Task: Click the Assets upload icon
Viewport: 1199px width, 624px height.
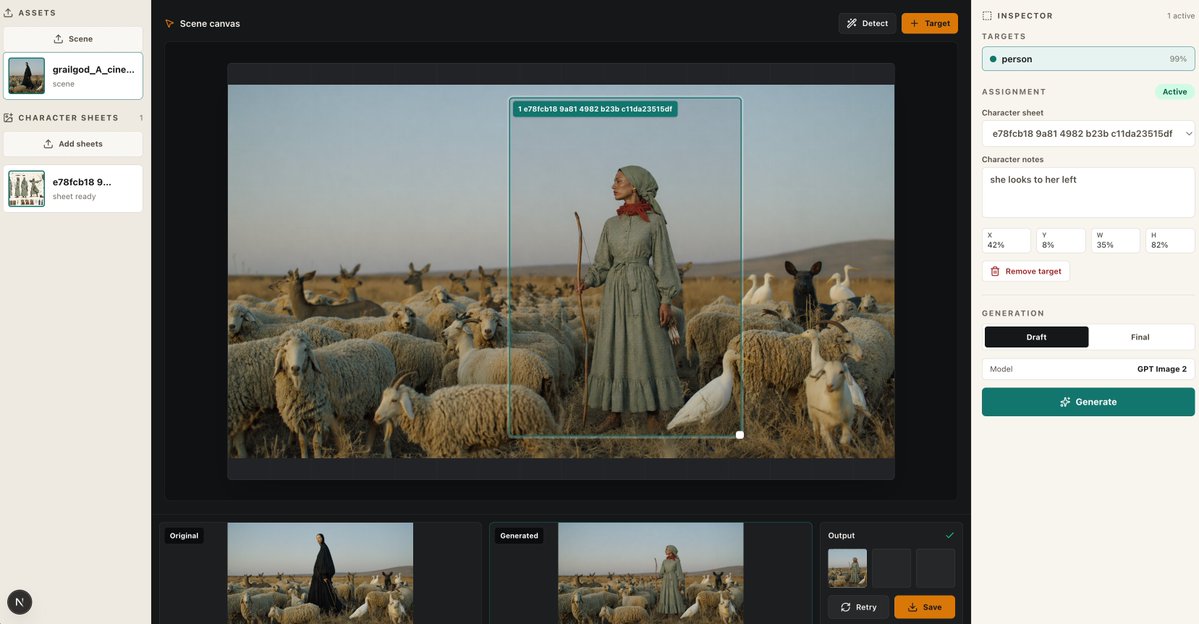Action: pos(8,13)
